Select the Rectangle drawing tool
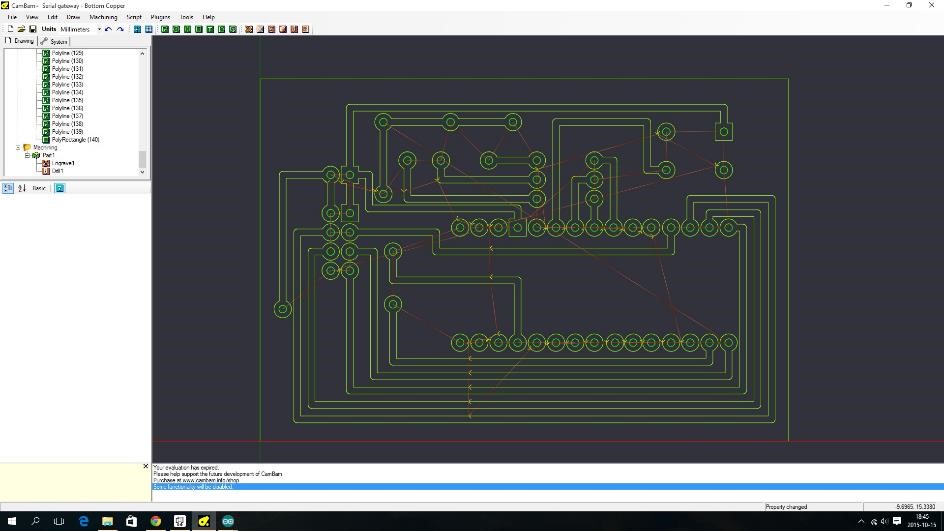944x531 pixels. pos(199,29)
